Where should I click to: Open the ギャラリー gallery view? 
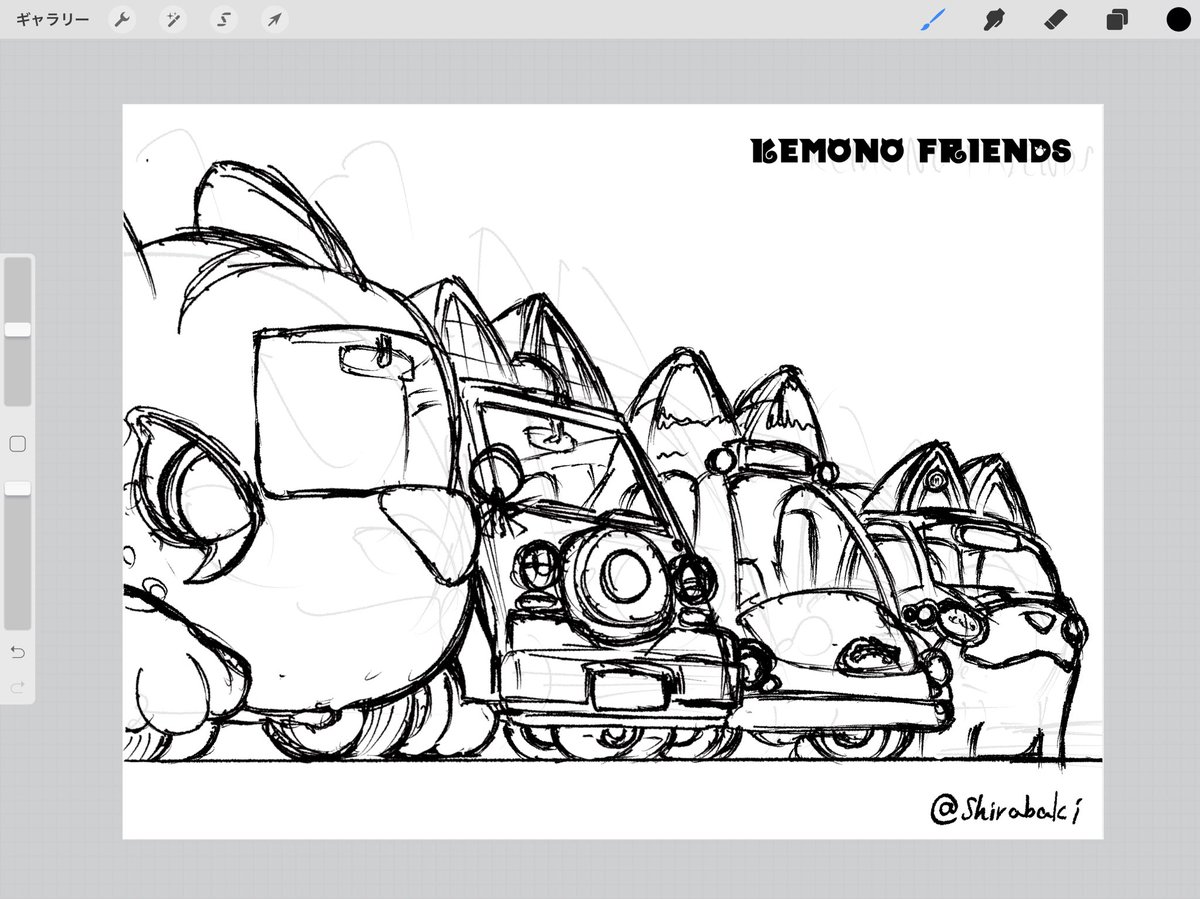[52, 20]
